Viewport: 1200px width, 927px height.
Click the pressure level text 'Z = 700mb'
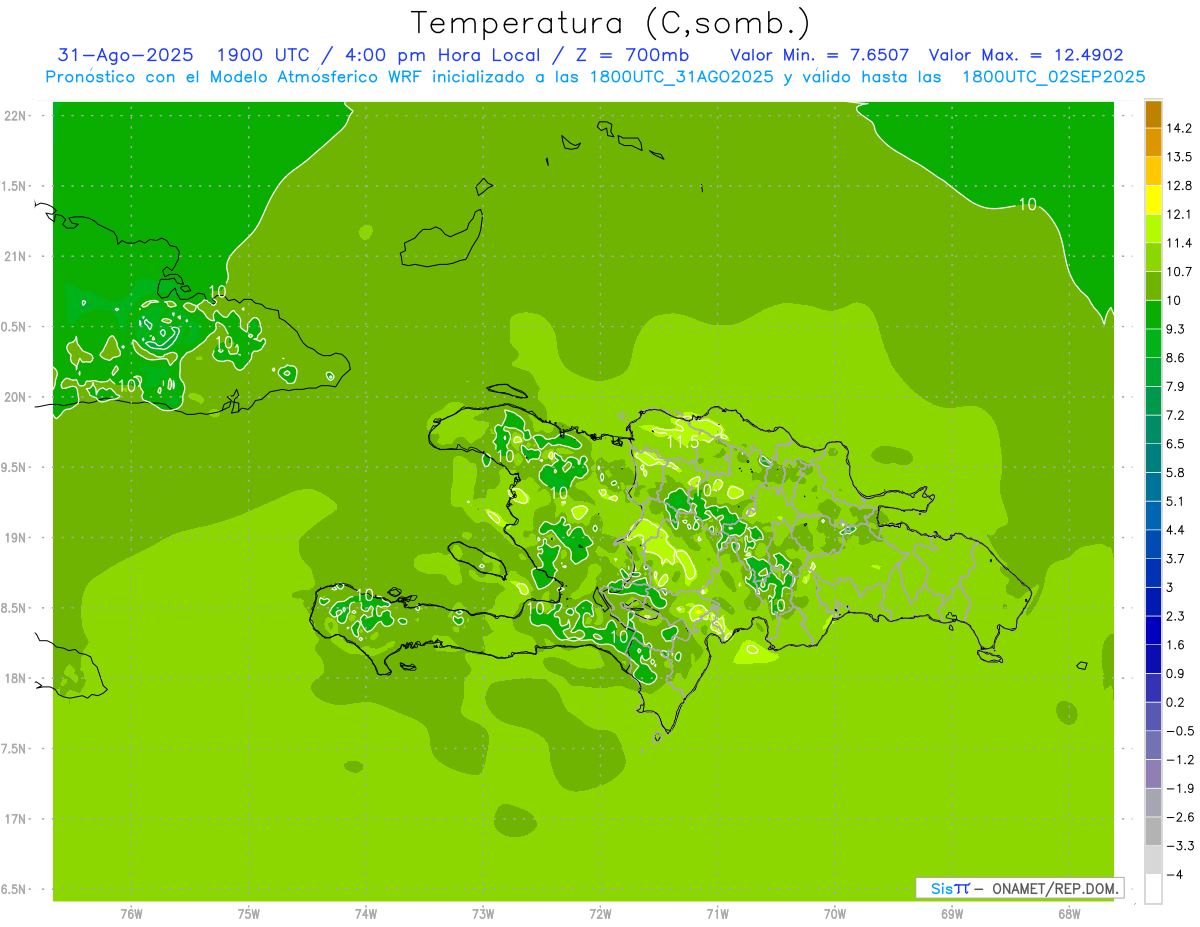pos(634,55)
